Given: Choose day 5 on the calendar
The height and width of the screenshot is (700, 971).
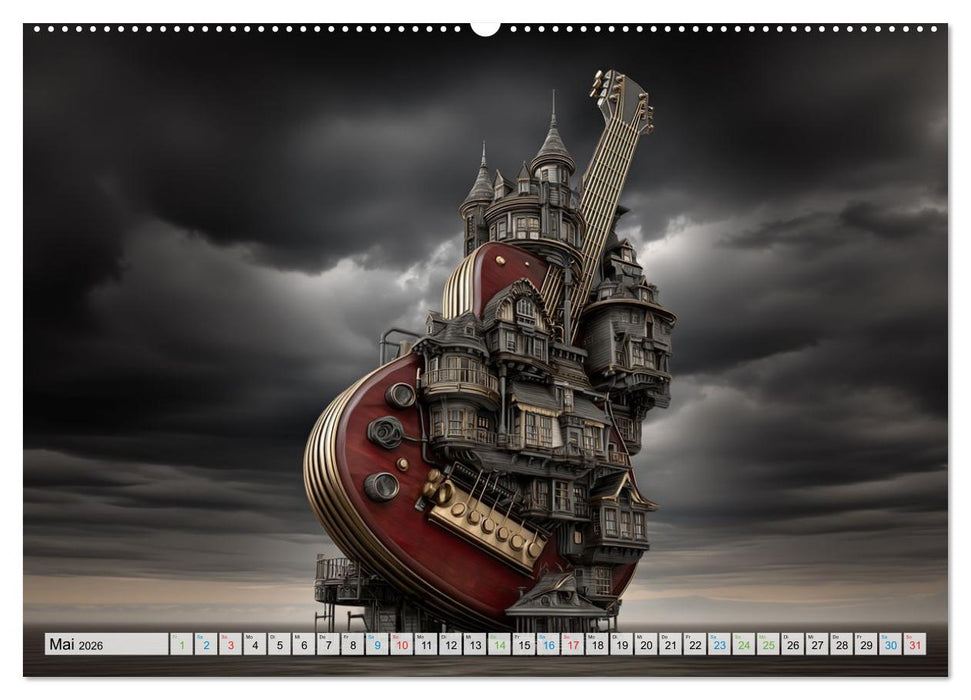Looking at the screenshot, I should (280, 644).
